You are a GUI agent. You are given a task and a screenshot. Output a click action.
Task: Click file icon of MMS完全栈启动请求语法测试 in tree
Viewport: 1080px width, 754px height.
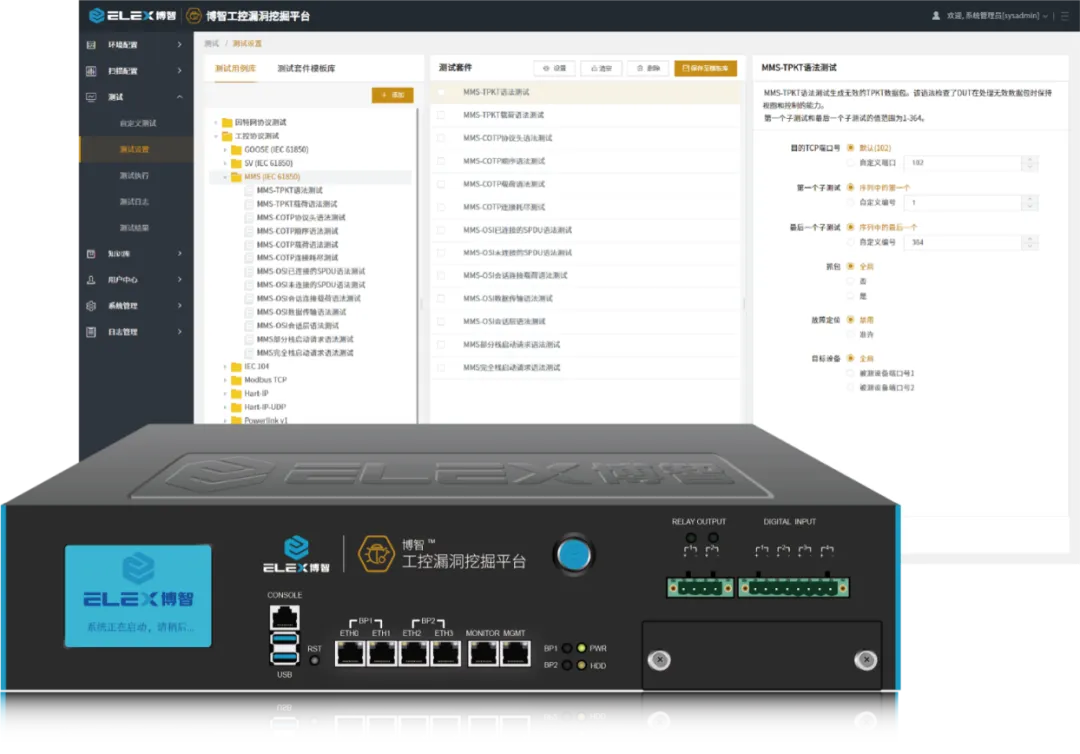click(x=250, y=353)
